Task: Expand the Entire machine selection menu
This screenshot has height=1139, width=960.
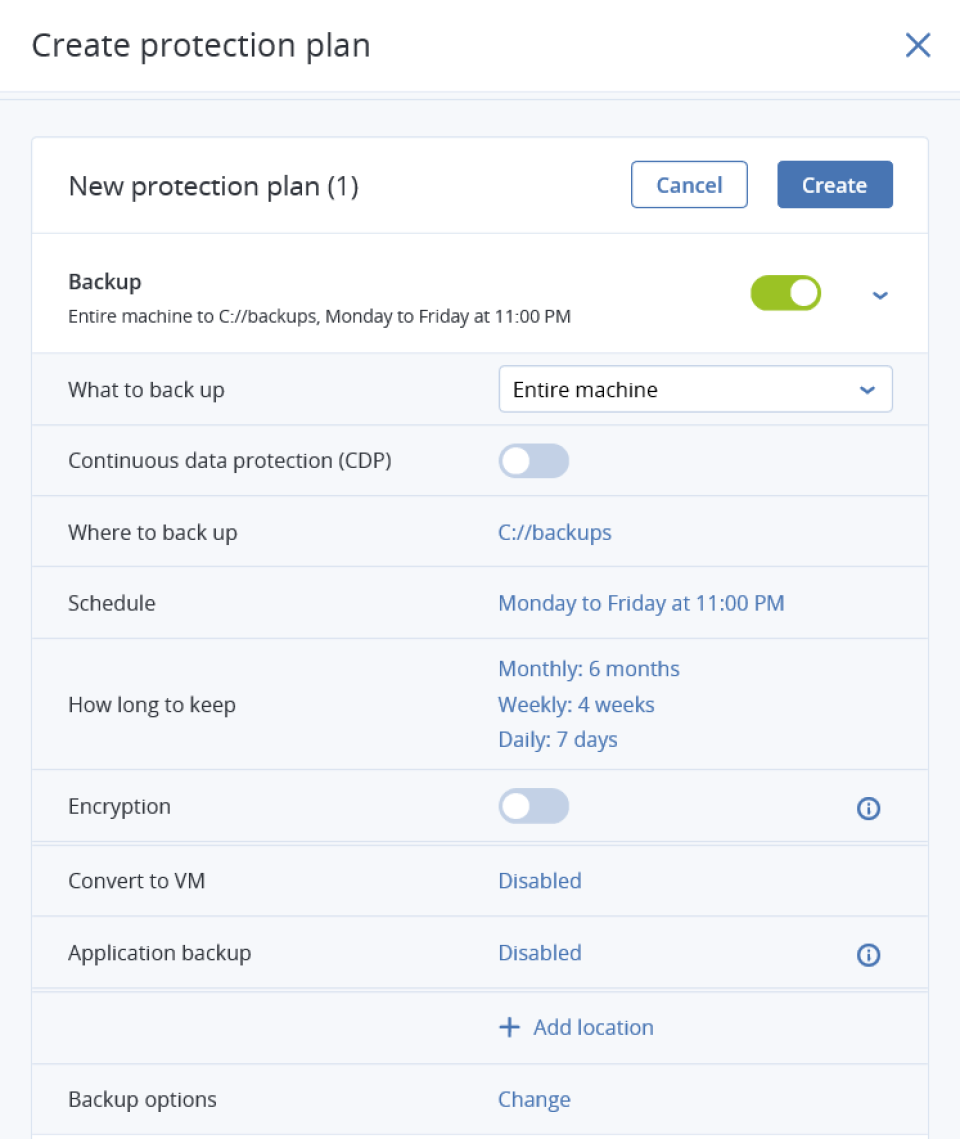Action: click(695, 389)
